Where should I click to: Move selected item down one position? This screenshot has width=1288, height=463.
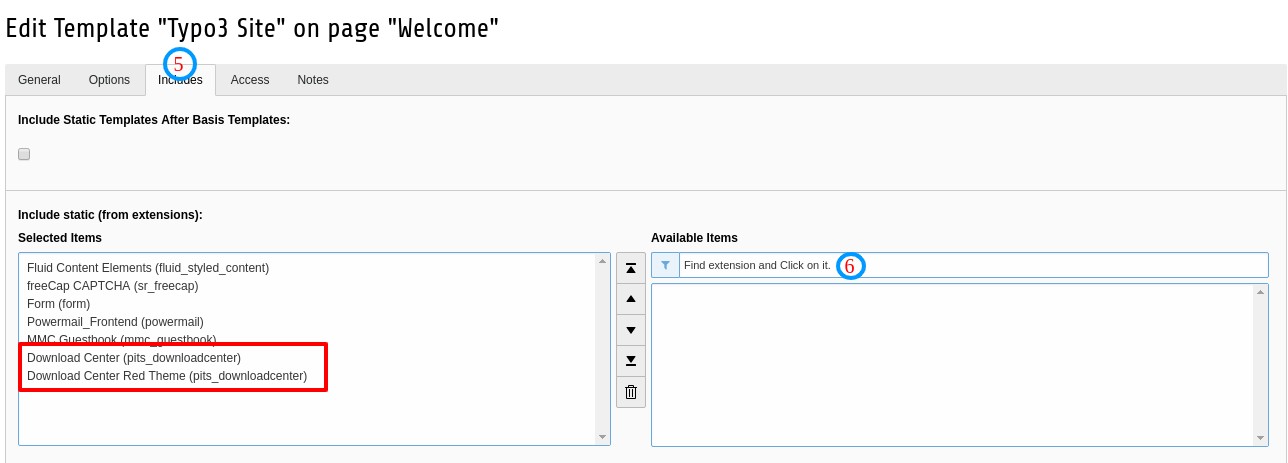click(x=631, y=330)
